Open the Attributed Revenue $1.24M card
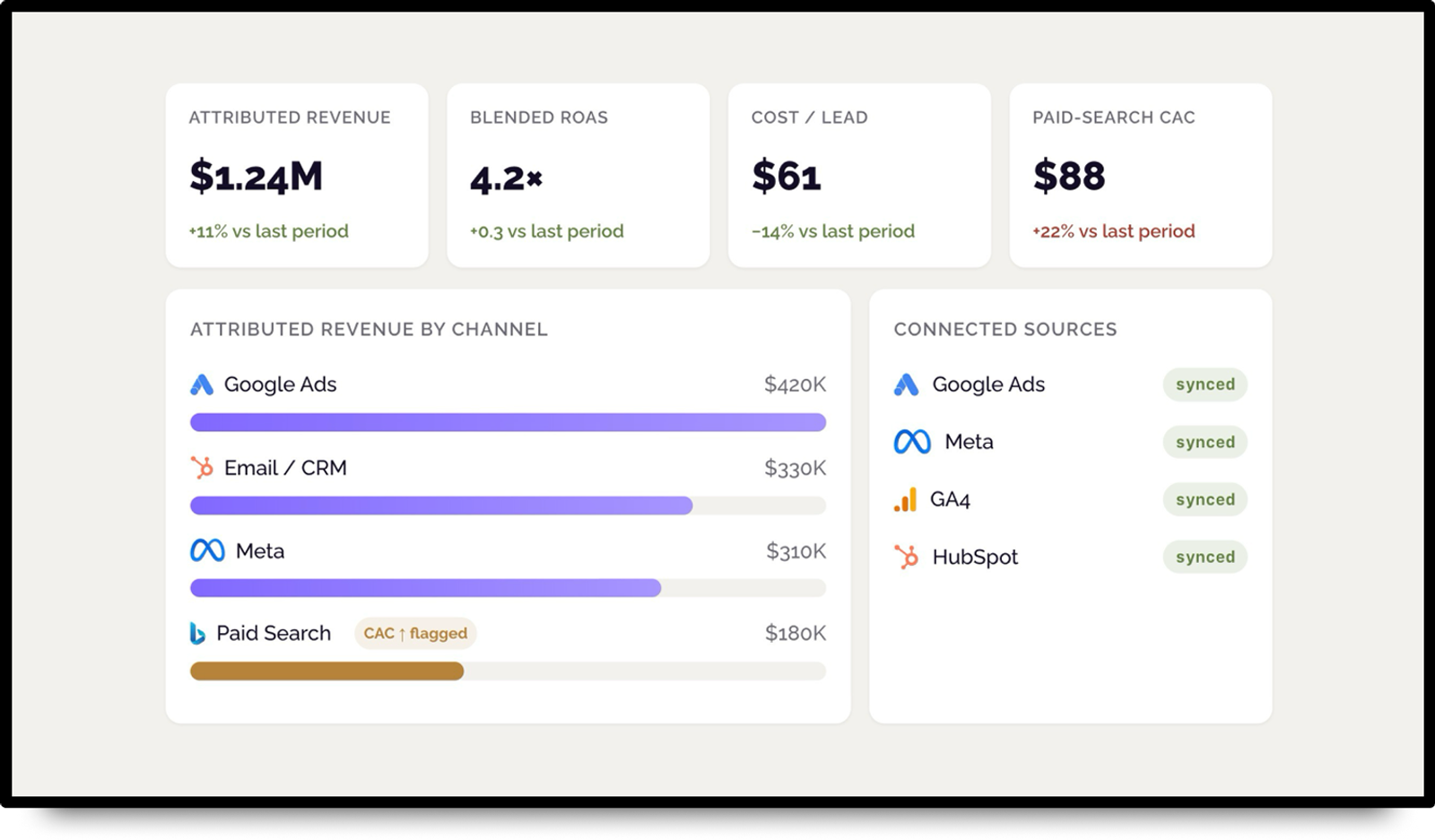 coord(297,176)
